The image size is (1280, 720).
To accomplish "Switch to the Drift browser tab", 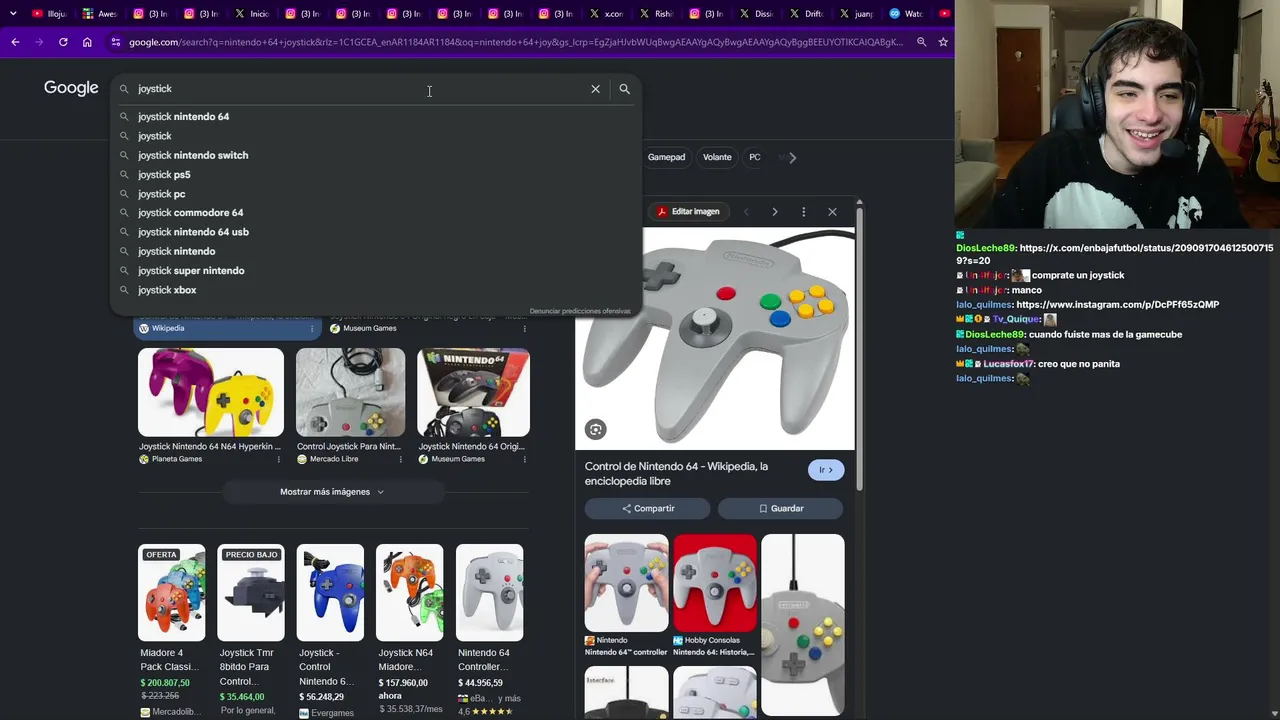I will [807, 14].
